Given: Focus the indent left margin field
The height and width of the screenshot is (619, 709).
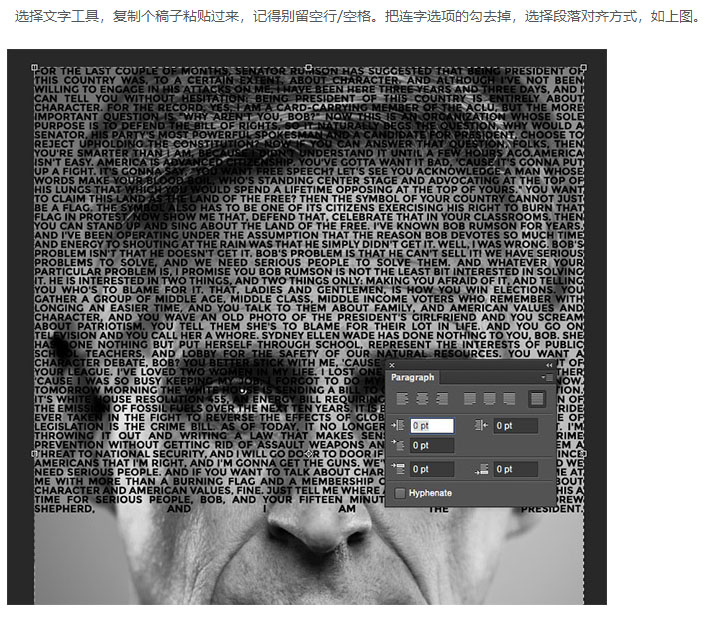Looking at the screenshot, I should pyautogui.click(x=432, y=426).
